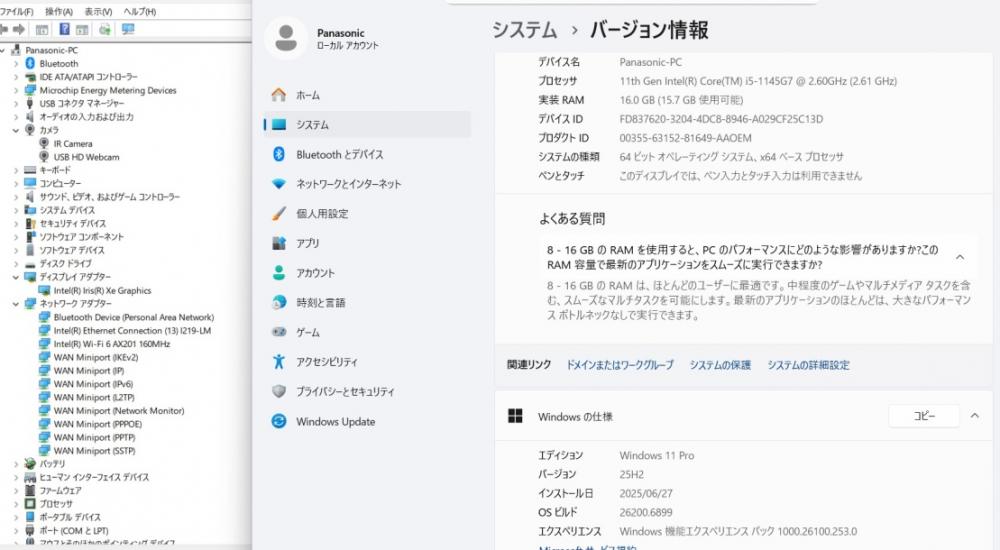Select WAN Miniport (IKEv2) adapter

coord(96,357)
